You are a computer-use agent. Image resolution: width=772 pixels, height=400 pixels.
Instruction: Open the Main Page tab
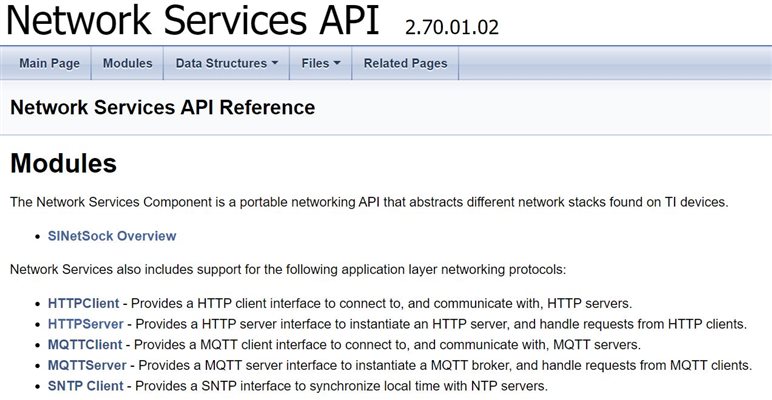coord(49,63)
